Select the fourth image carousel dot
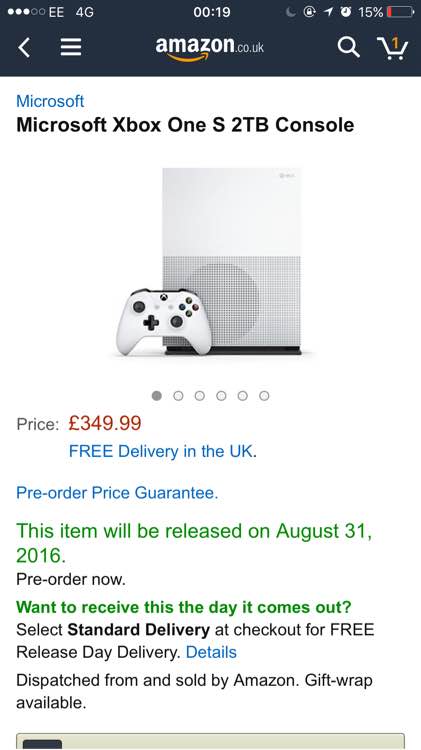This screenshot has height=750, width=421. tap(221, 396)
